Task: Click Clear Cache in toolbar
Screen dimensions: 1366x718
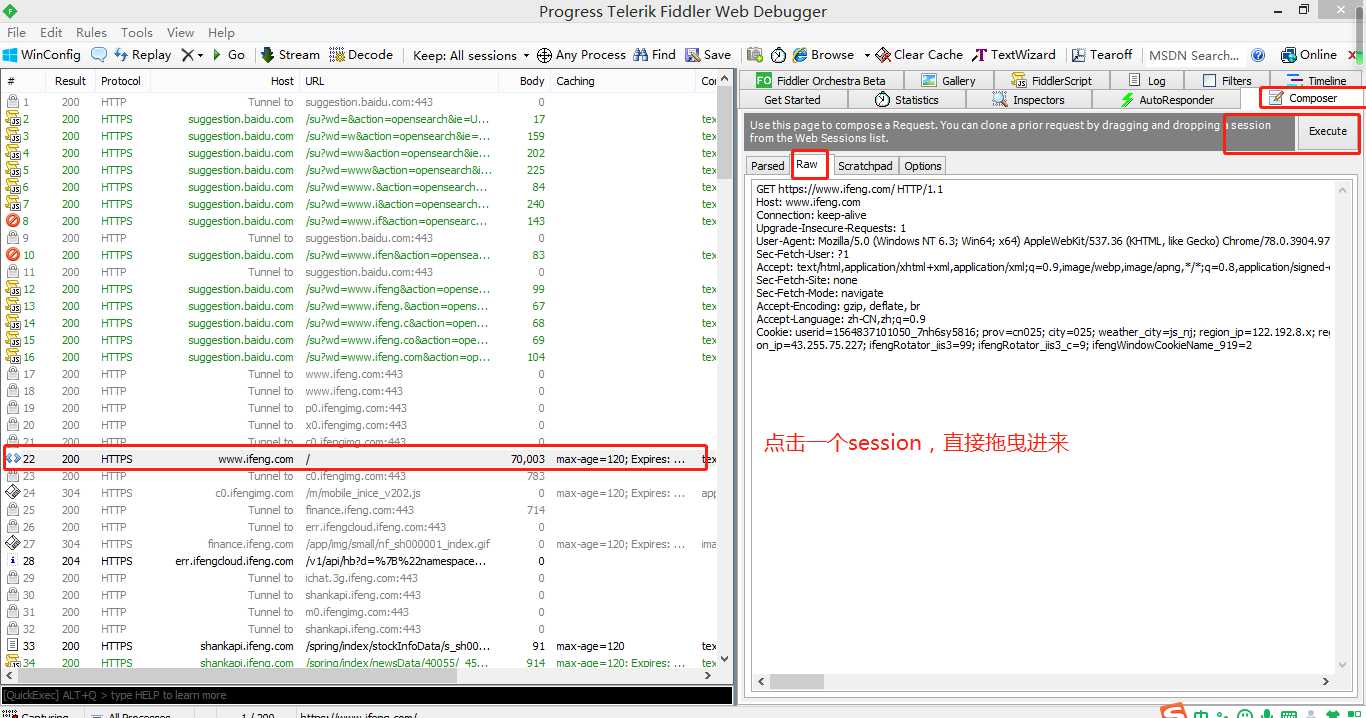Action: (919, 55)
